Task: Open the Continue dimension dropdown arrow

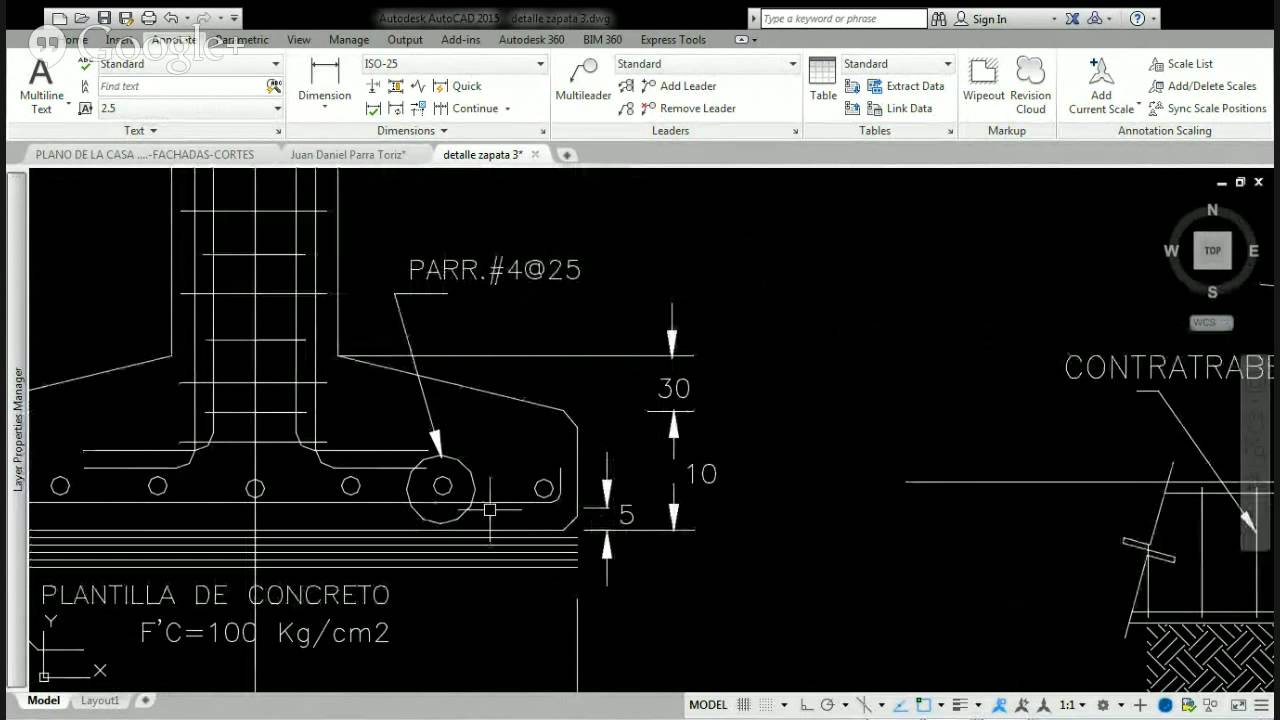Action: [x=507, y=108]
